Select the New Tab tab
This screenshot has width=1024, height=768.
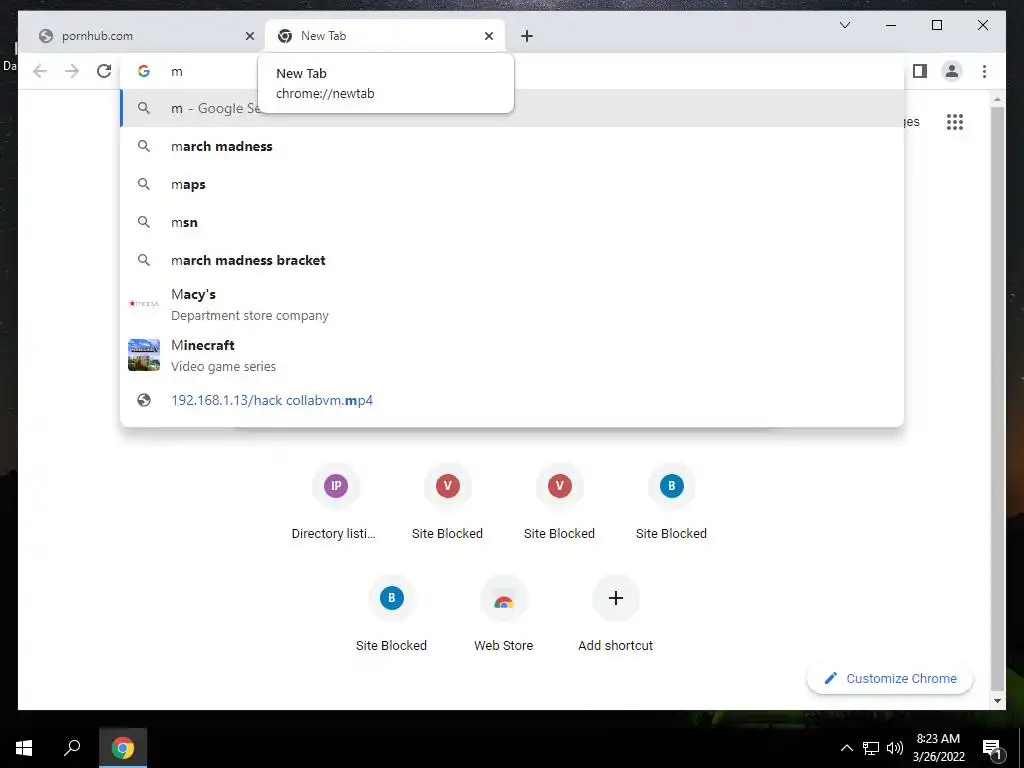click(385, 36)
